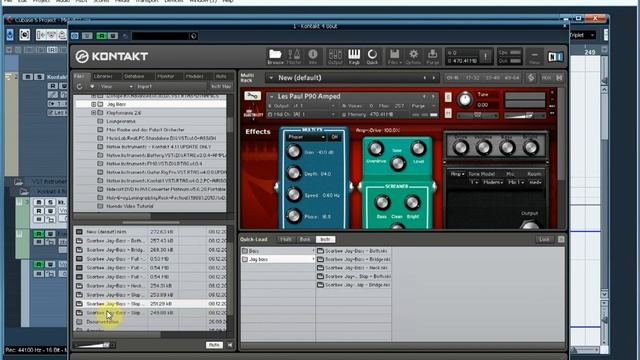
Task: Open the Master editor icon
Action: tap(294, 56)
